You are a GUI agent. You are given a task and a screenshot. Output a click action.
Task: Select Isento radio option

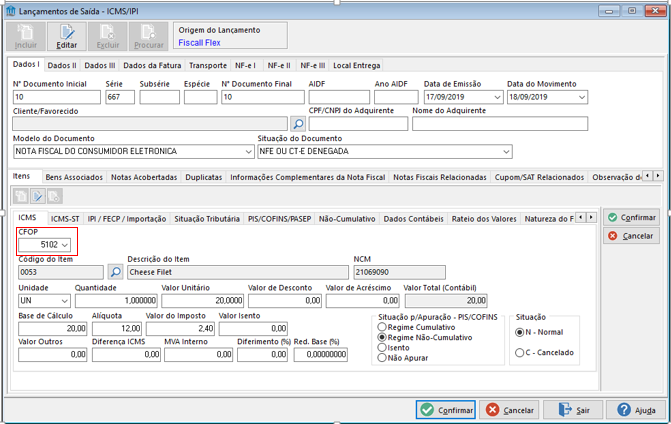point(382,348)
